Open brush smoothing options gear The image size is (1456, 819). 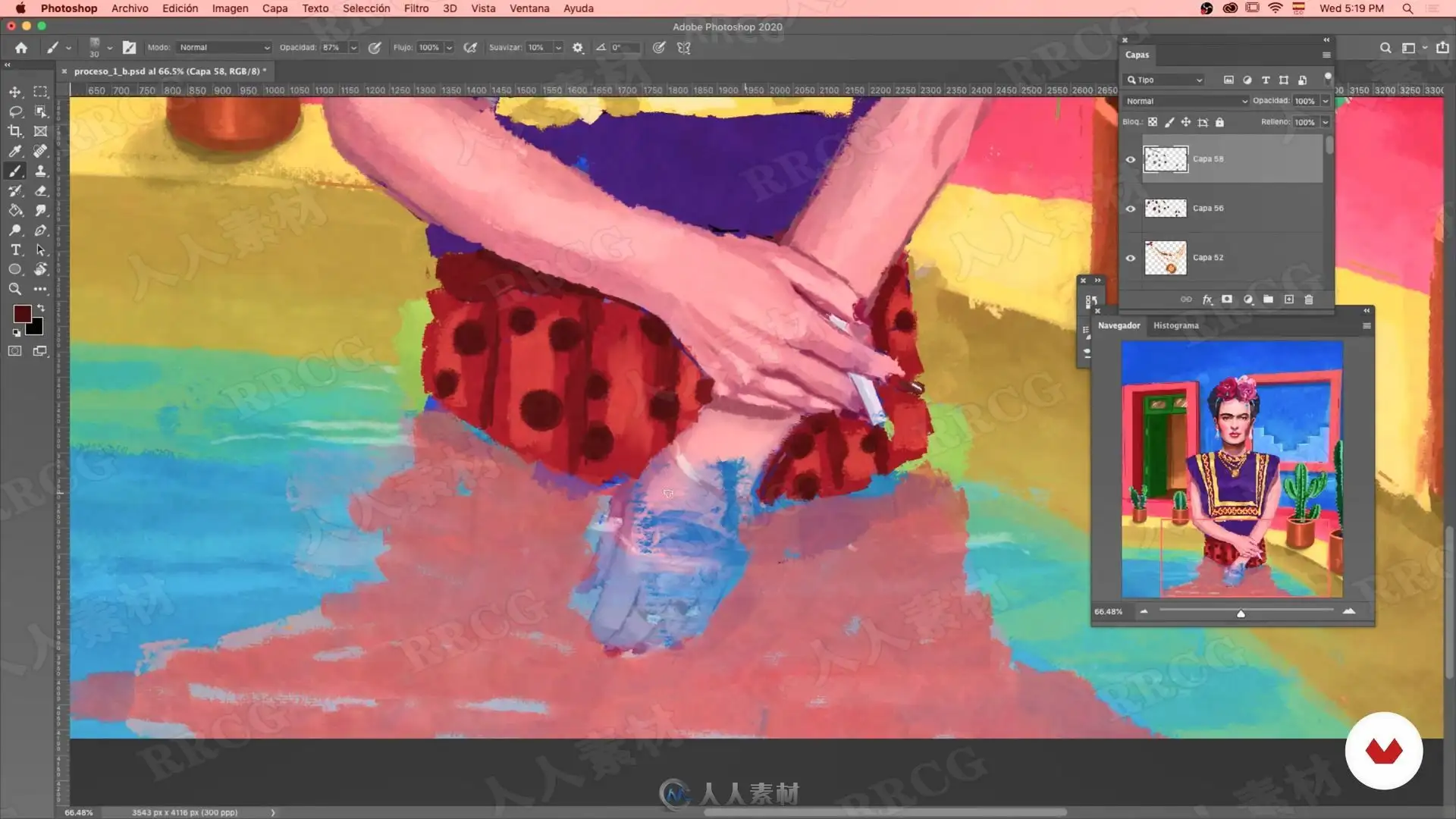tap(578, 47)
